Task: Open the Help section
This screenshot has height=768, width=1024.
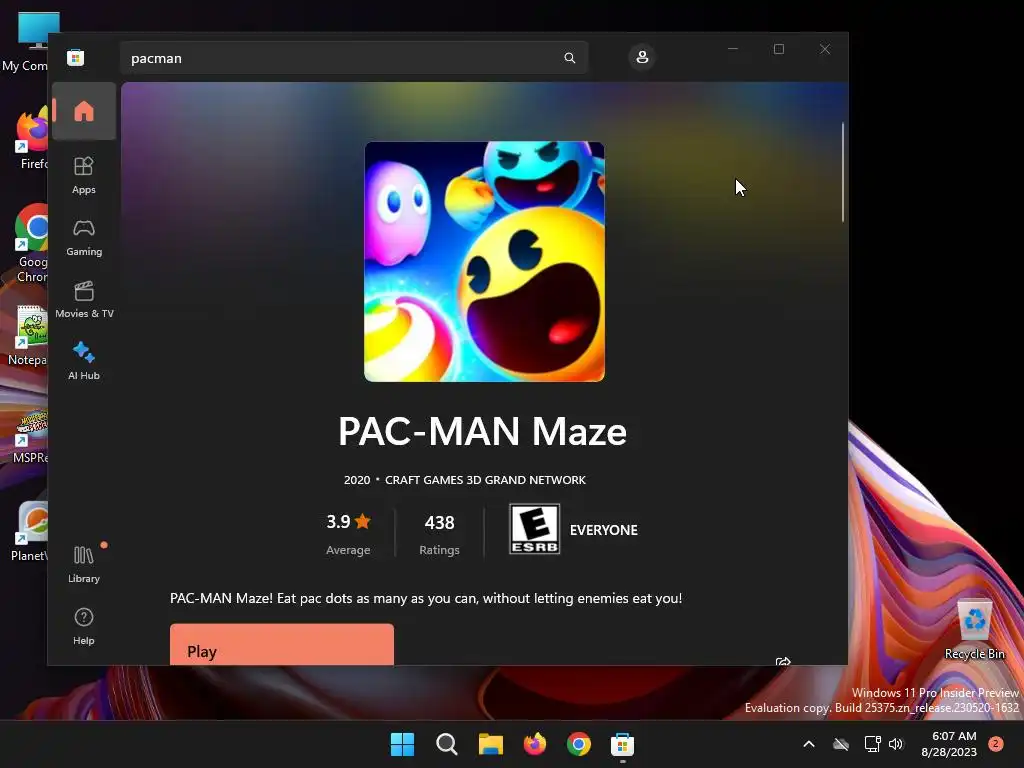Action: 84,626
